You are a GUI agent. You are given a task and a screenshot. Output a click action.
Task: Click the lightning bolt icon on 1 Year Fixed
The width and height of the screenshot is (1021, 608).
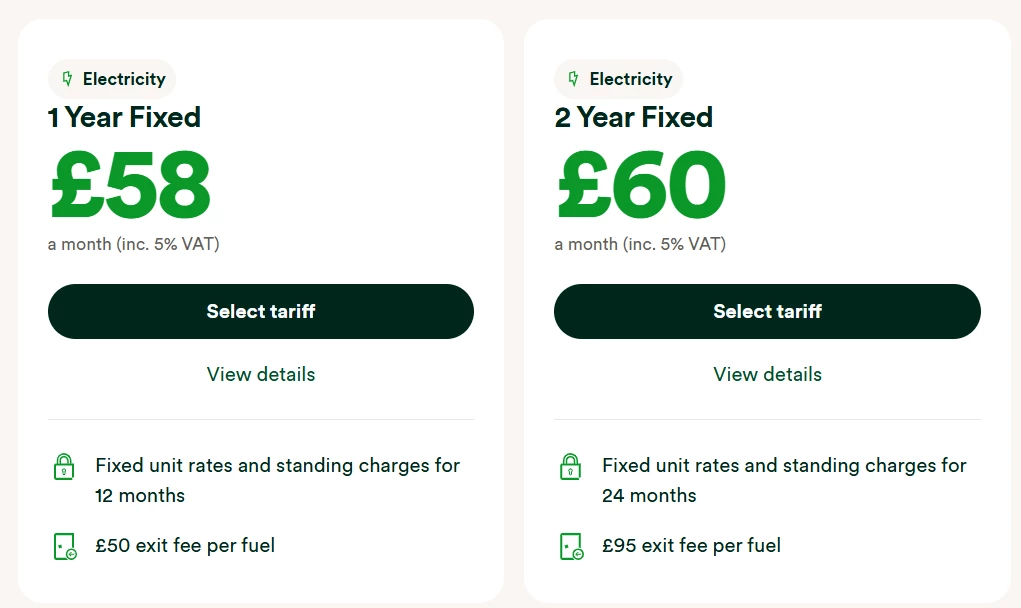coord(68,79)
